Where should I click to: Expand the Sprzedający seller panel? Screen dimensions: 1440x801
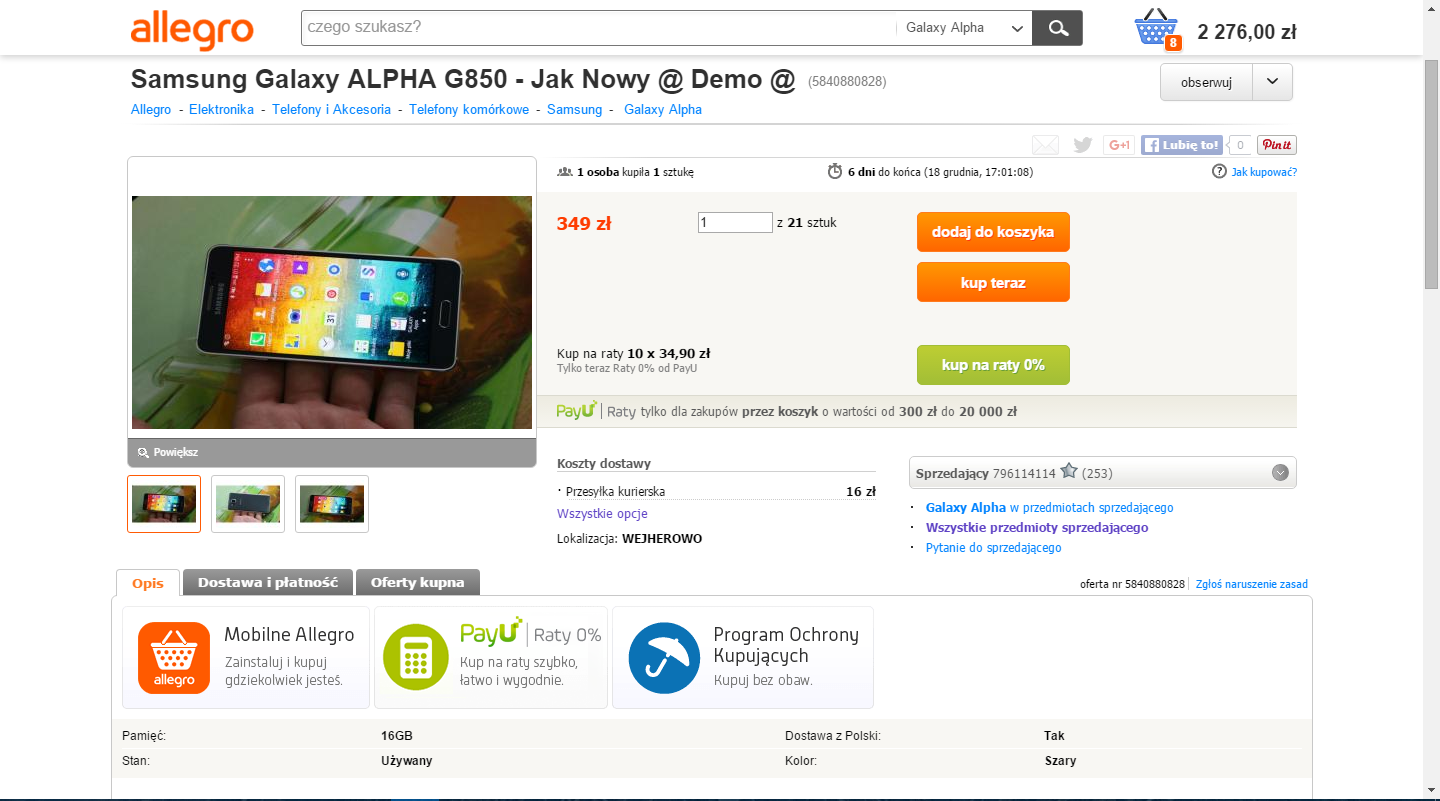click(x=1280, y=473)
